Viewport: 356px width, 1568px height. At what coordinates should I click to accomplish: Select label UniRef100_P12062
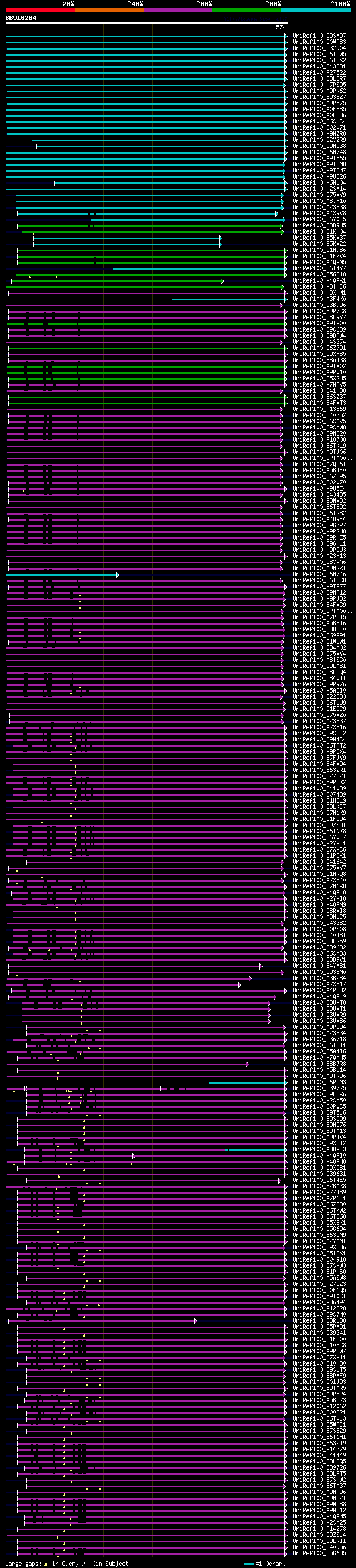coord(319,1406)
